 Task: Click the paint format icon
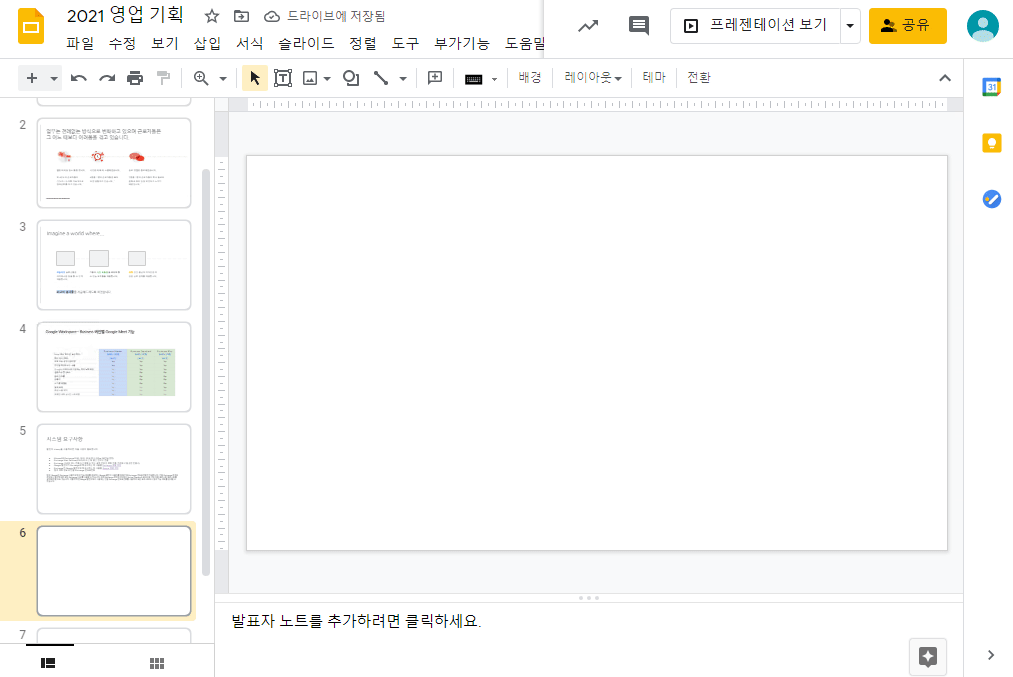[x=163, y=78]
